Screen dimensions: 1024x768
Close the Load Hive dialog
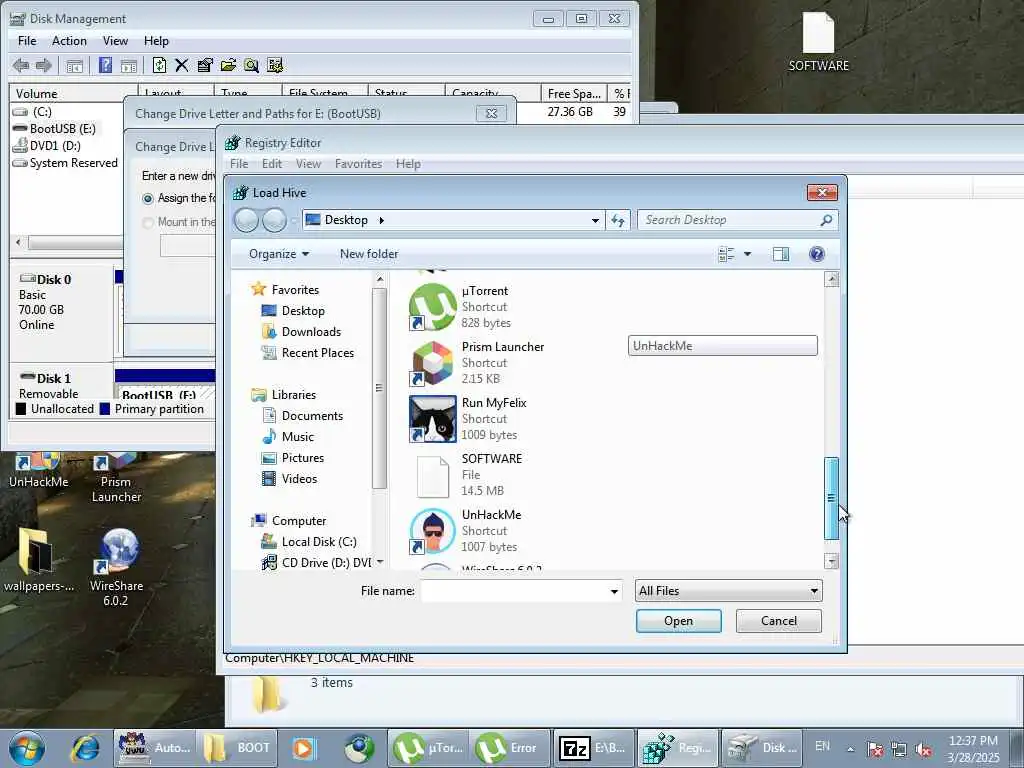[x=822, y=192]
